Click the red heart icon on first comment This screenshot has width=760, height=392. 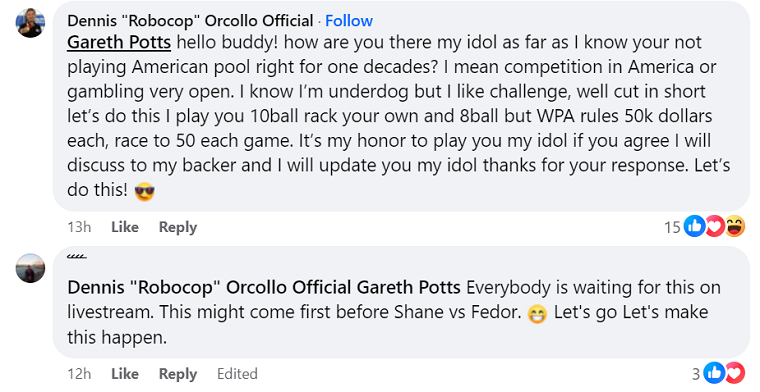(x=714, y=226)
